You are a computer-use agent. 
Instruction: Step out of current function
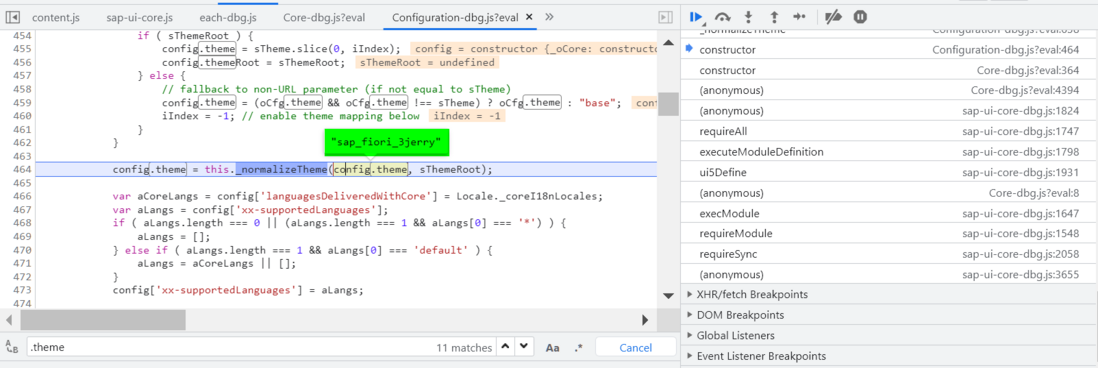coord(774,17)
